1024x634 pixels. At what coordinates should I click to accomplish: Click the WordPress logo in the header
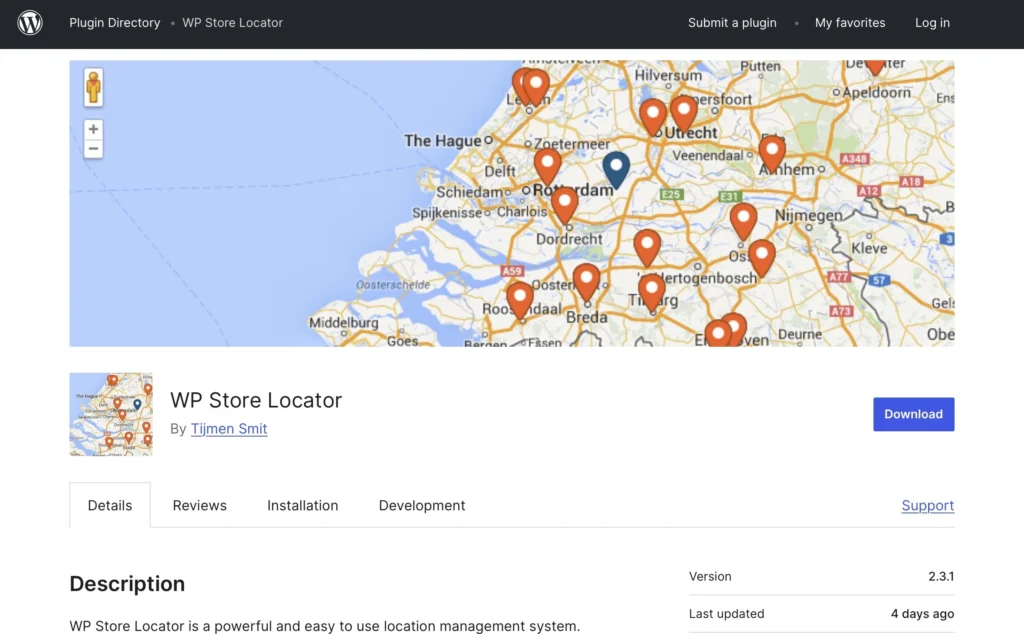30,23
